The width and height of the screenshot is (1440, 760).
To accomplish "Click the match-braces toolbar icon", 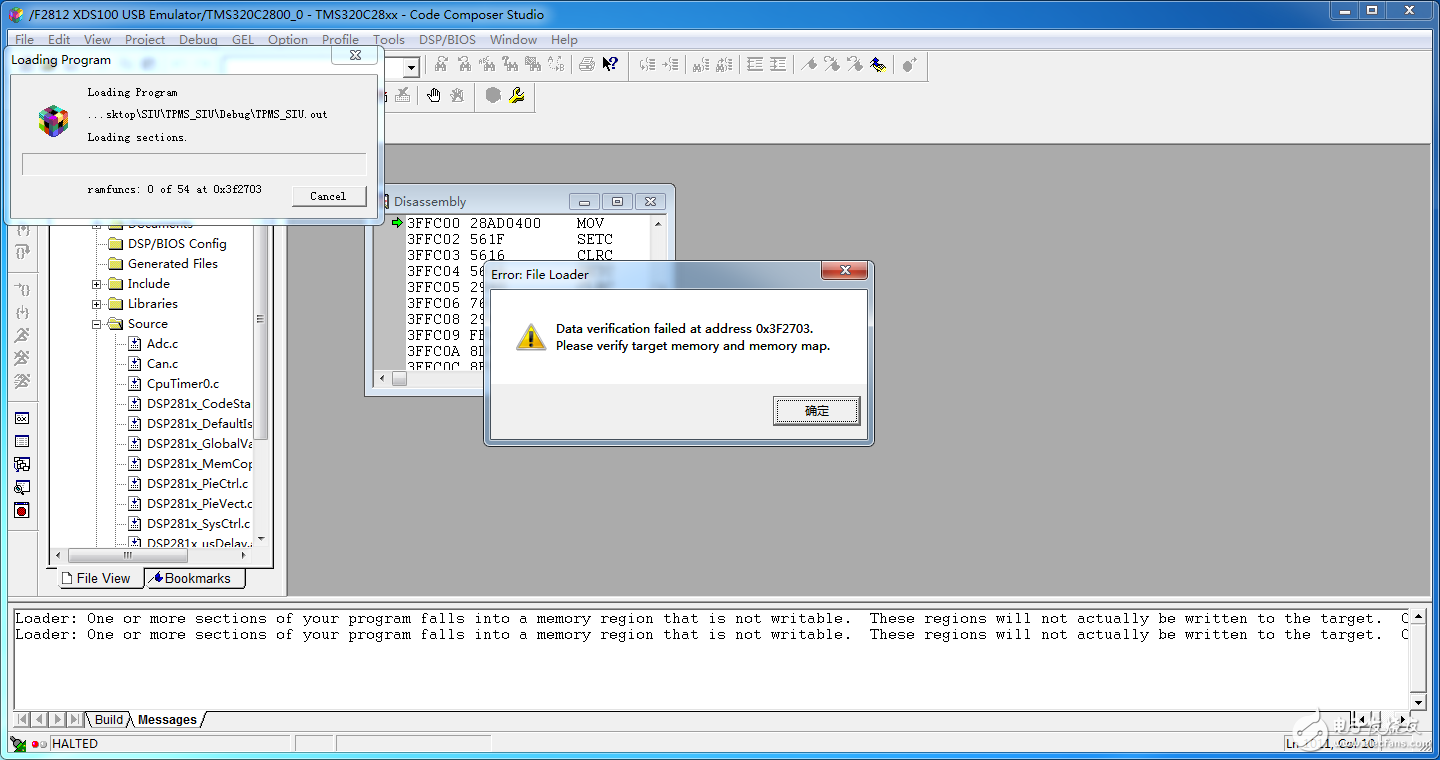I will [647, 64].
